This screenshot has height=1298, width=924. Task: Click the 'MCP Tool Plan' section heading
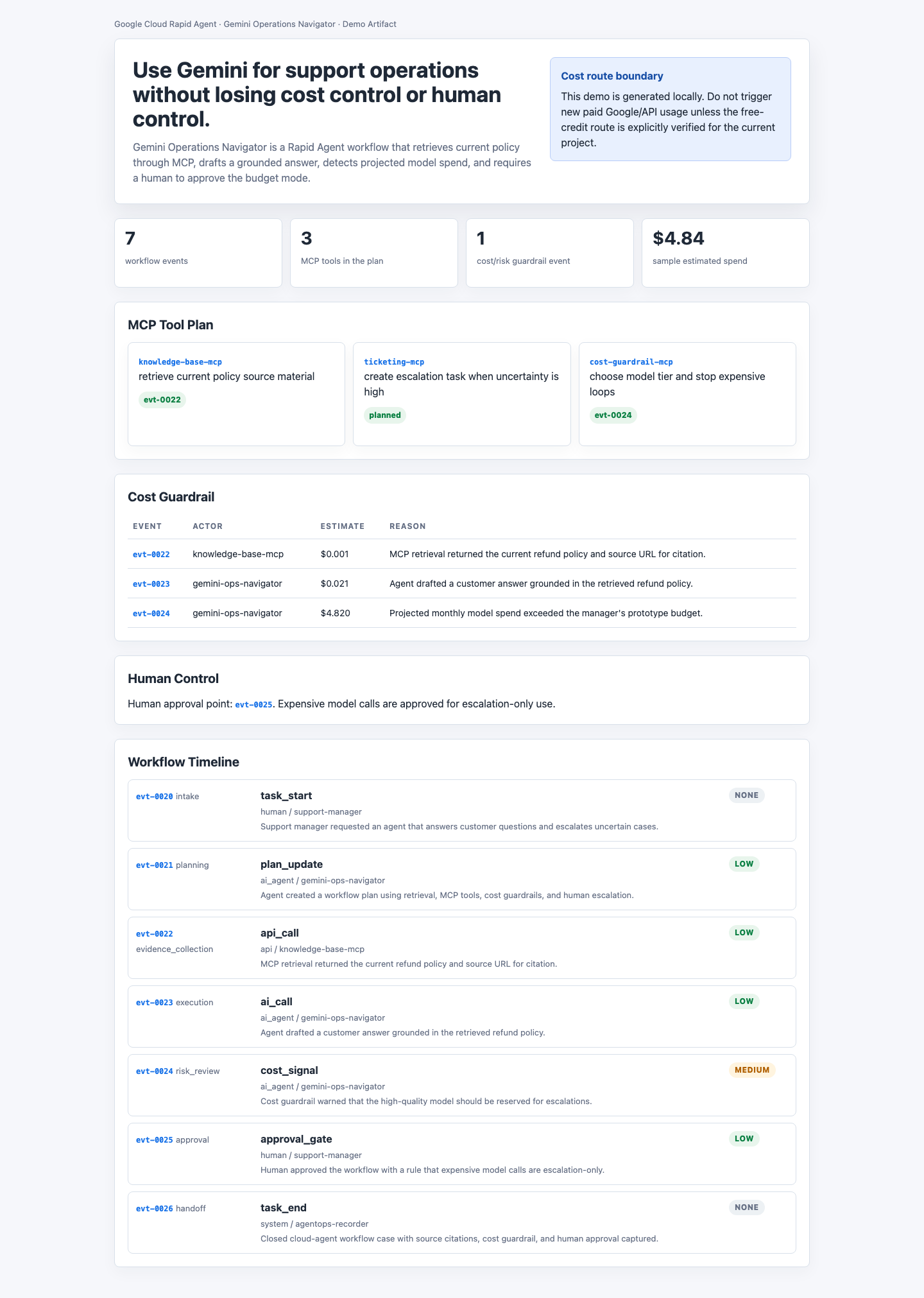[171, 325]
